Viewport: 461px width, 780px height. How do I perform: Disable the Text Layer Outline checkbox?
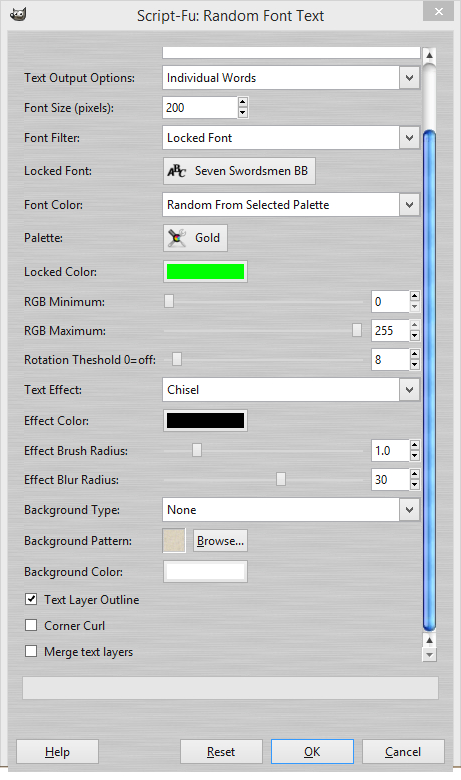click(31, 599)
